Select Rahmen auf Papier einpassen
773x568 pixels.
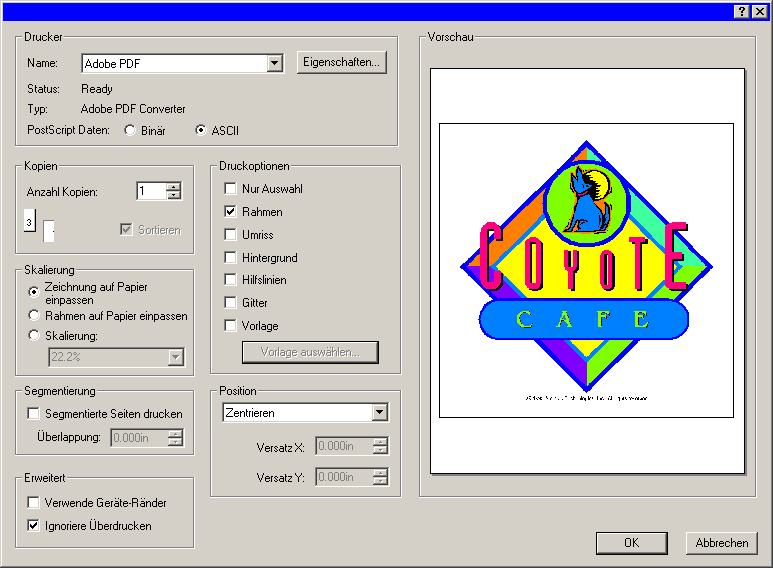[x=34, y=315]
